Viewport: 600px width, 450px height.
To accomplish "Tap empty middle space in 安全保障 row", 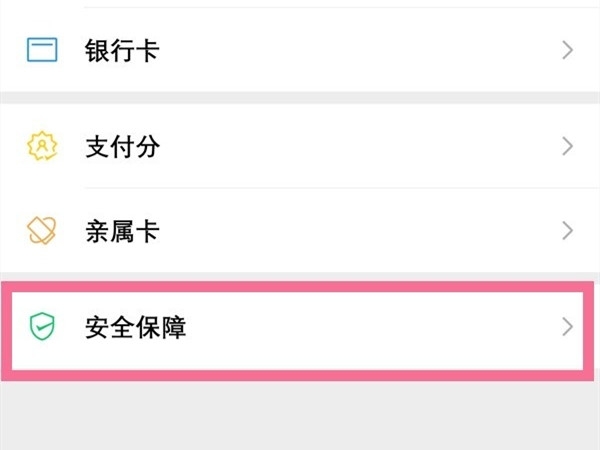I will (x=350, y=326).
